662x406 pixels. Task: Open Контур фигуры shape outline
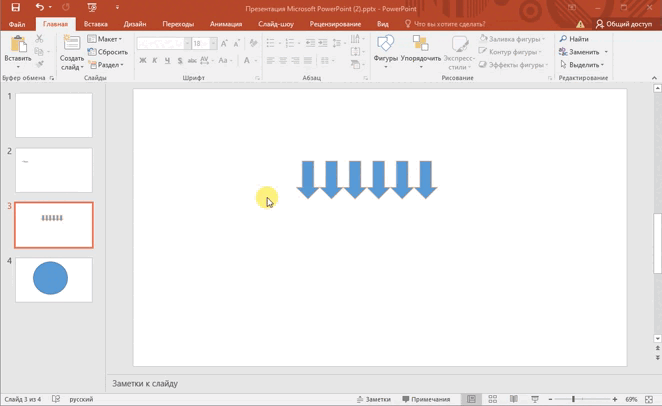pos(510,52)
